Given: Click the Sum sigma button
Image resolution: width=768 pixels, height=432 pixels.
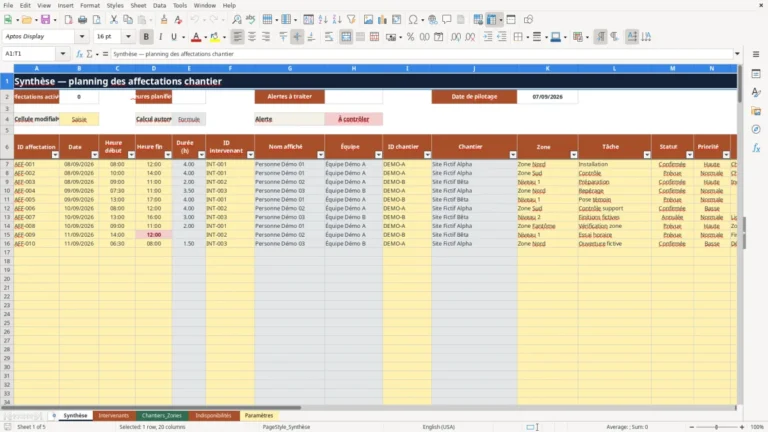Looking at the screenshot, I should tap(90, 54).
